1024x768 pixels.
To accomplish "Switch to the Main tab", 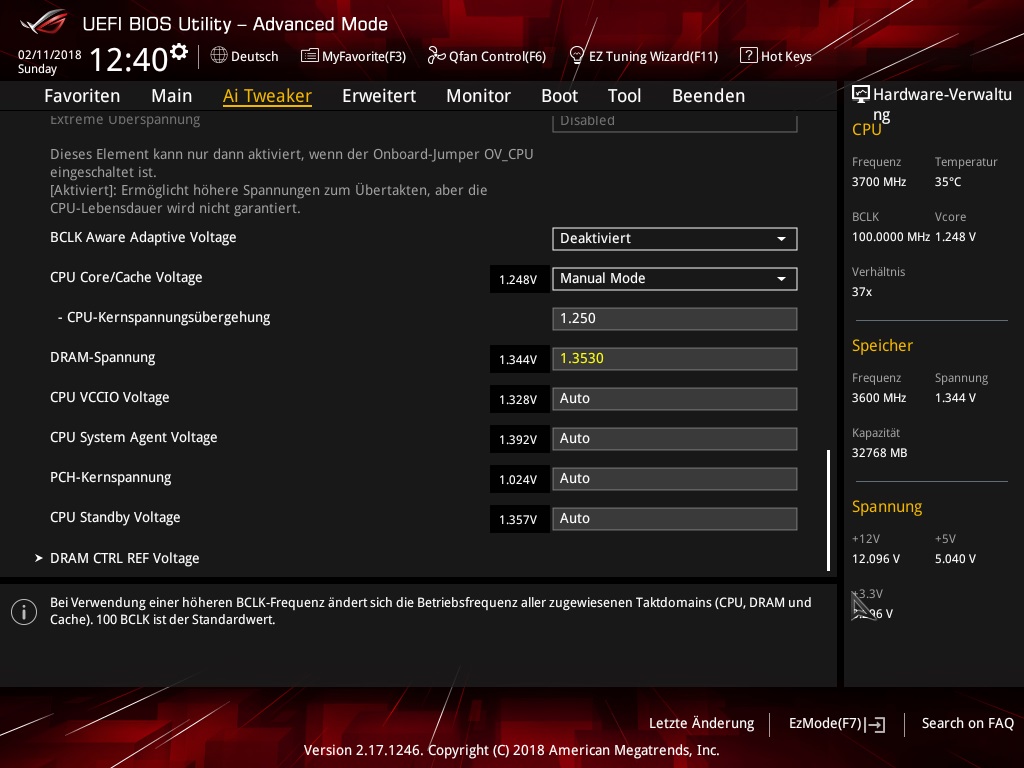I will pos(172,96).
